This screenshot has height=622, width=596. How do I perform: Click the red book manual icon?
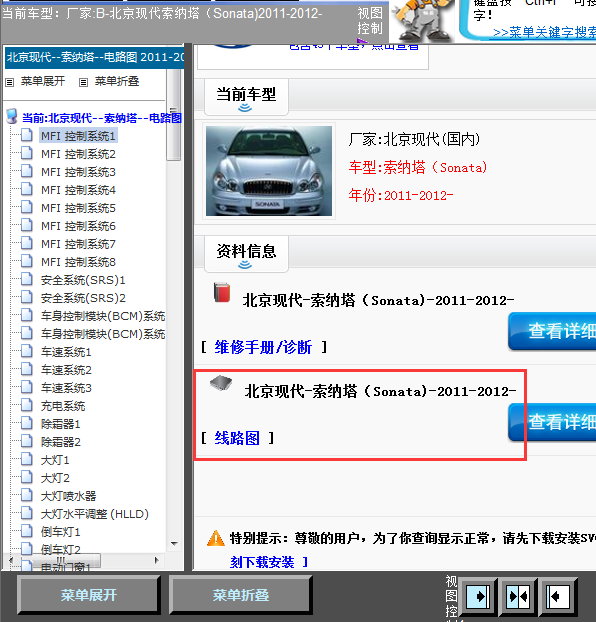coord(222,293)
